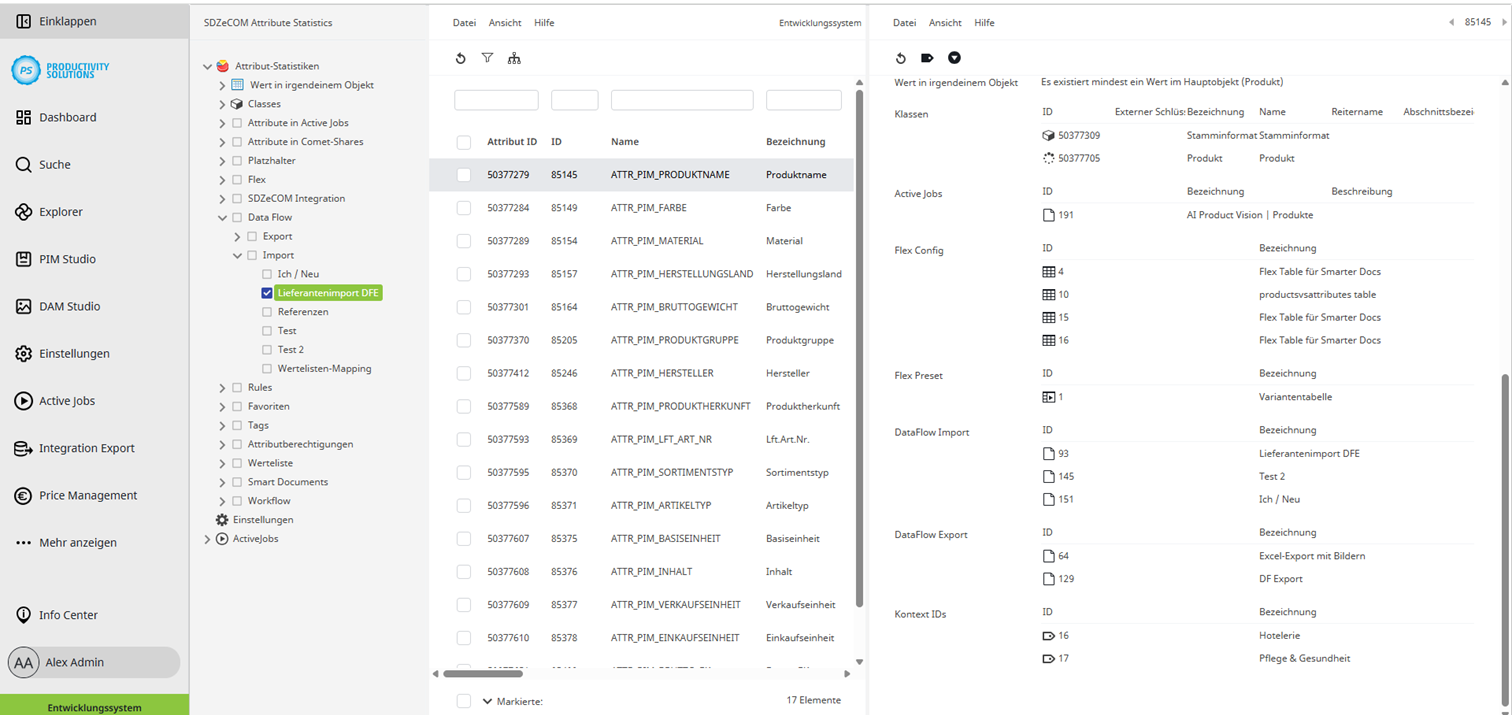Screen dimensions: 1512x715
Task: Click the hierarchy icon in the middle toolbar
Action: click(514, 58)
